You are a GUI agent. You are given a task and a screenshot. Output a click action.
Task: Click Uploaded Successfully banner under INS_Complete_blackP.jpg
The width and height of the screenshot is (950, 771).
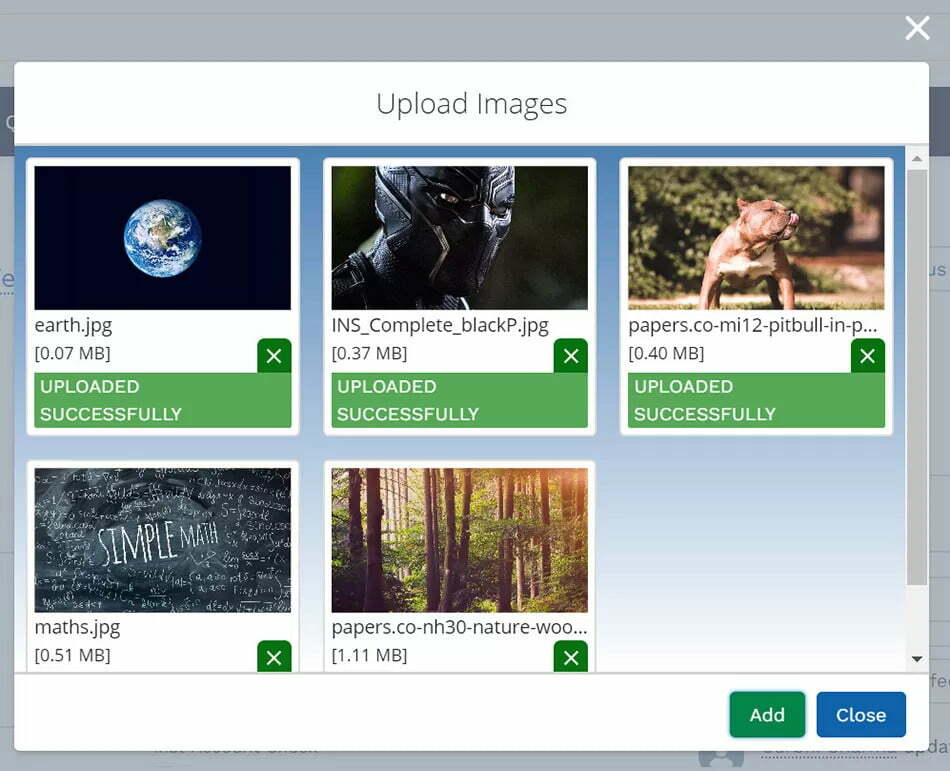[x=460, y=400]
